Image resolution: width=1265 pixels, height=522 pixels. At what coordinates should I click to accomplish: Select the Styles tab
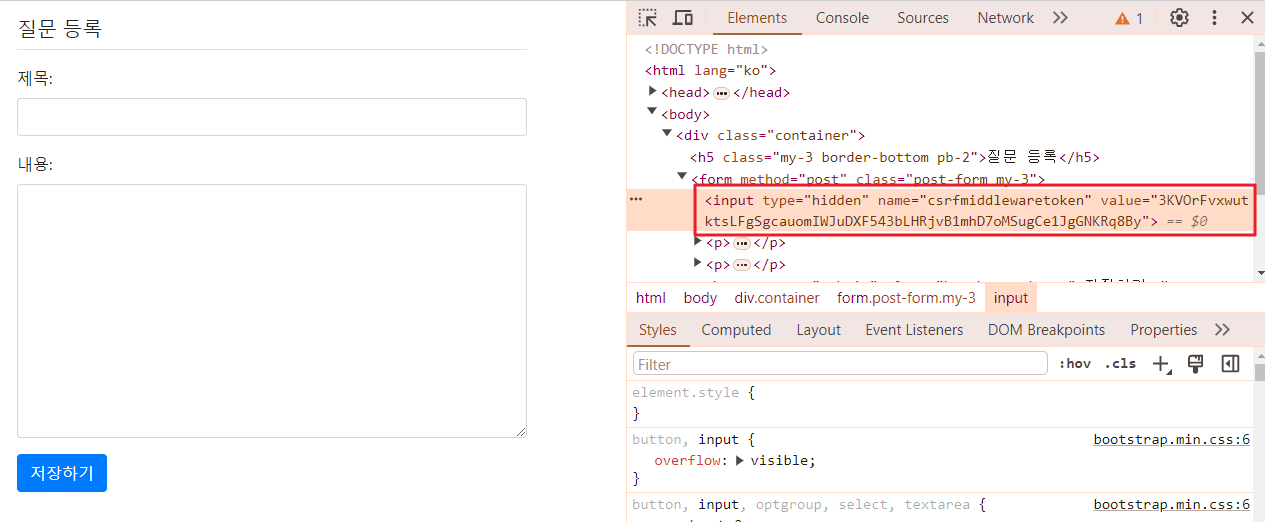point(658,330)
